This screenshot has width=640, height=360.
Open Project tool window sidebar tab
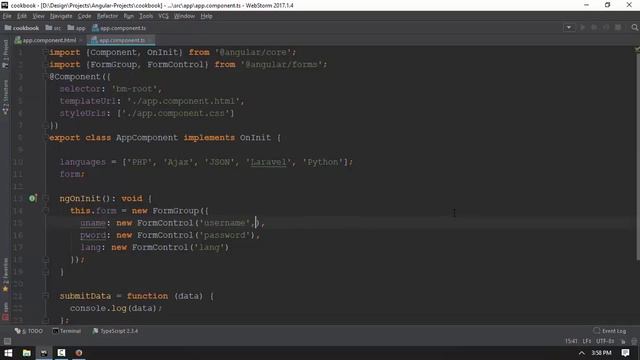5,54
